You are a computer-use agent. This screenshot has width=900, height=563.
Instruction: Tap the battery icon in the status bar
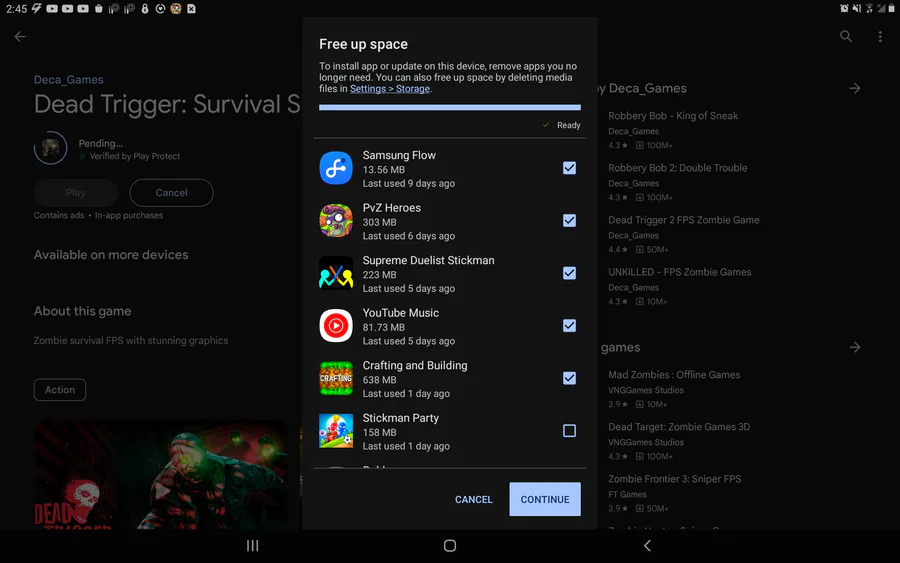click(891, 8)
